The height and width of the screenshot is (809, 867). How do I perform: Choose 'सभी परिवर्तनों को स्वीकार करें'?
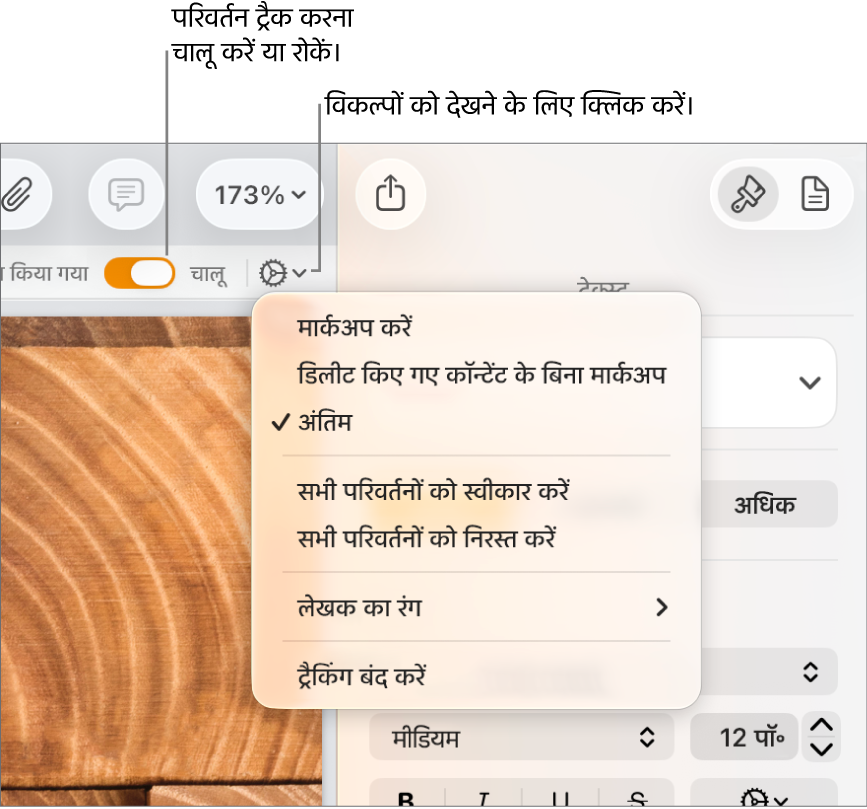[476, 491]
